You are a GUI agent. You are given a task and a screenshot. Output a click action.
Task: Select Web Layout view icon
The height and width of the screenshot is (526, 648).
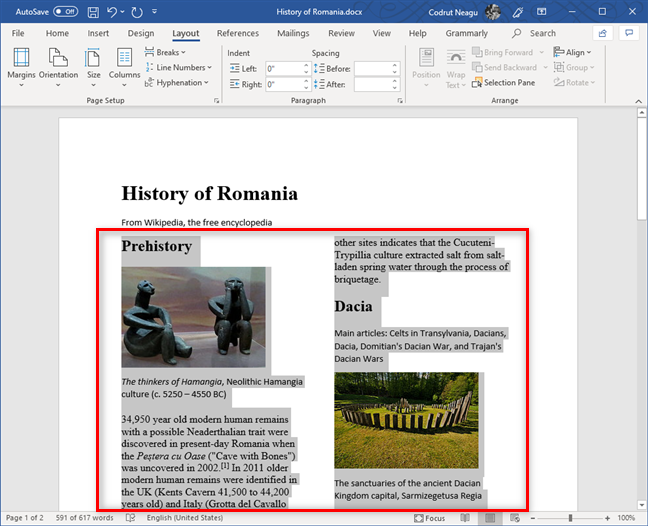pos(515,518)
